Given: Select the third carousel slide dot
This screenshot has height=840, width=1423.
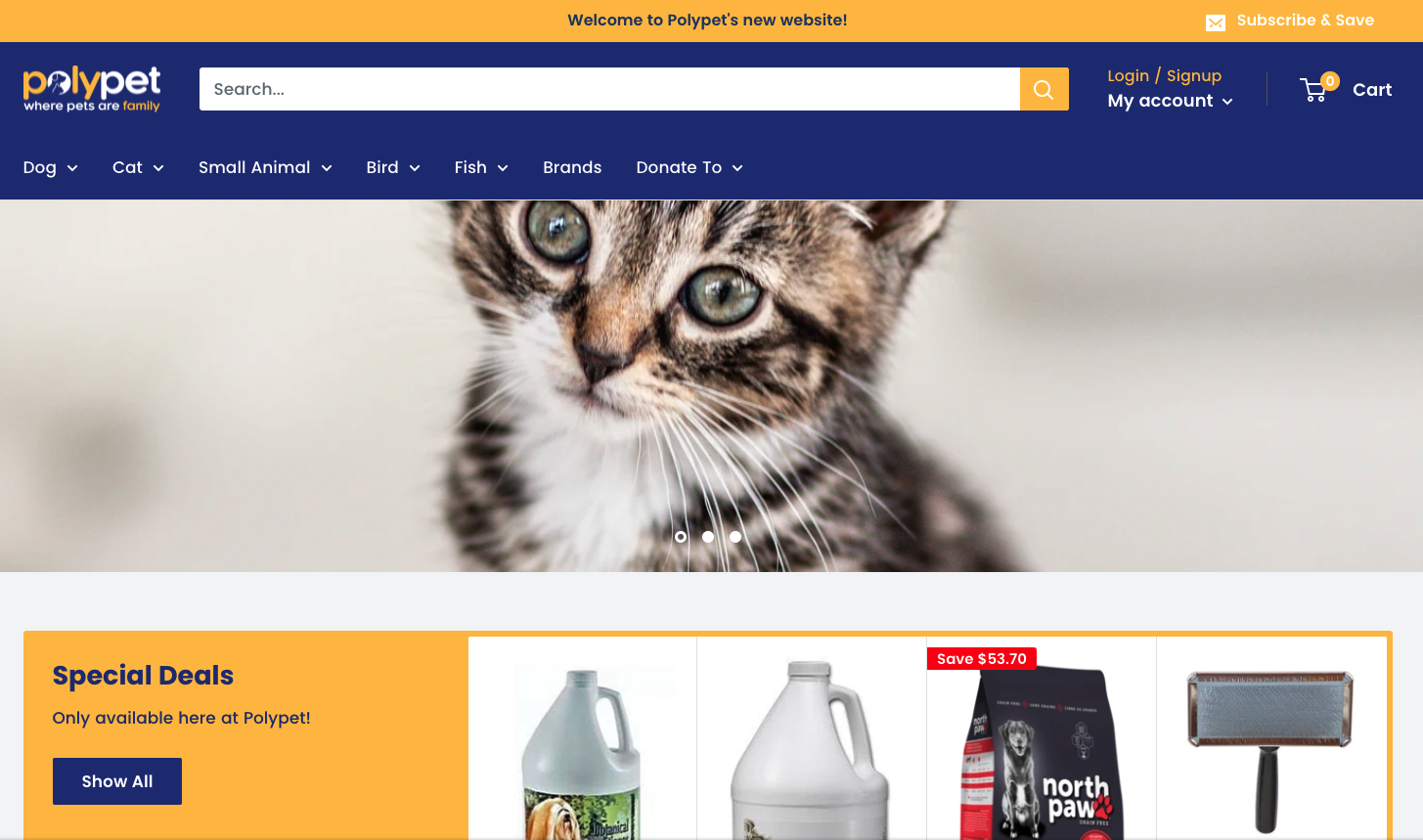Looking at the screenshot, I should tap(735, 537).
